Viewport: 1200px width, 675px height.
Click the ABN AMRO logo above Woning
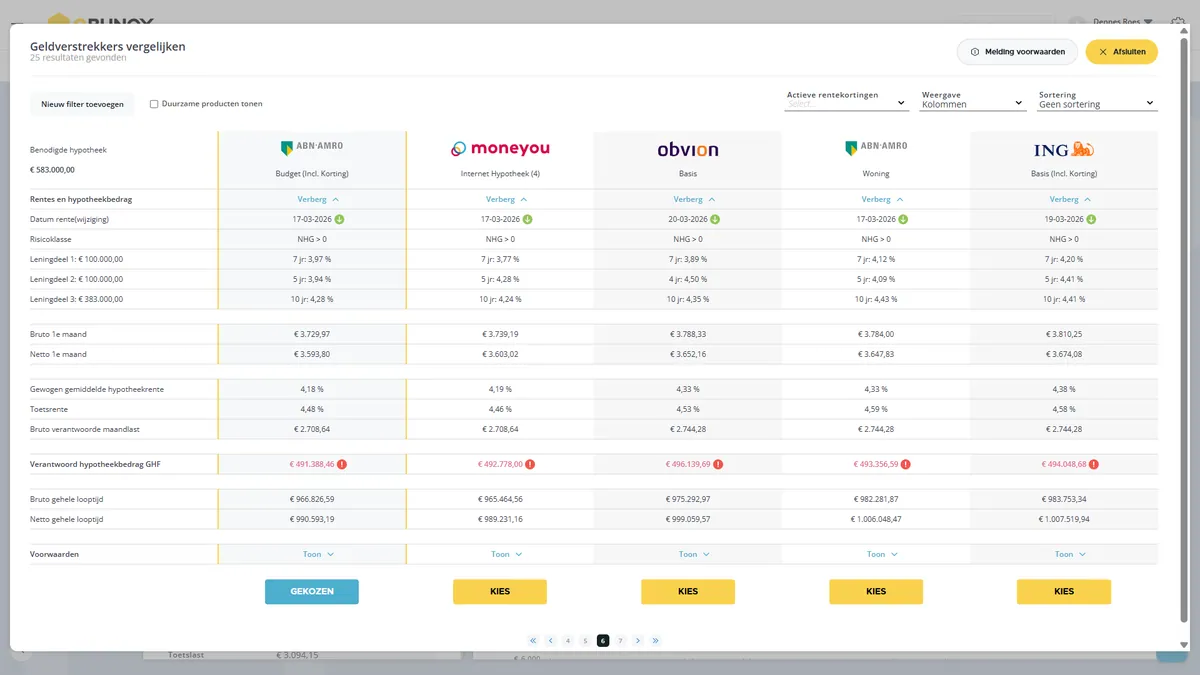tap(876, 148)
